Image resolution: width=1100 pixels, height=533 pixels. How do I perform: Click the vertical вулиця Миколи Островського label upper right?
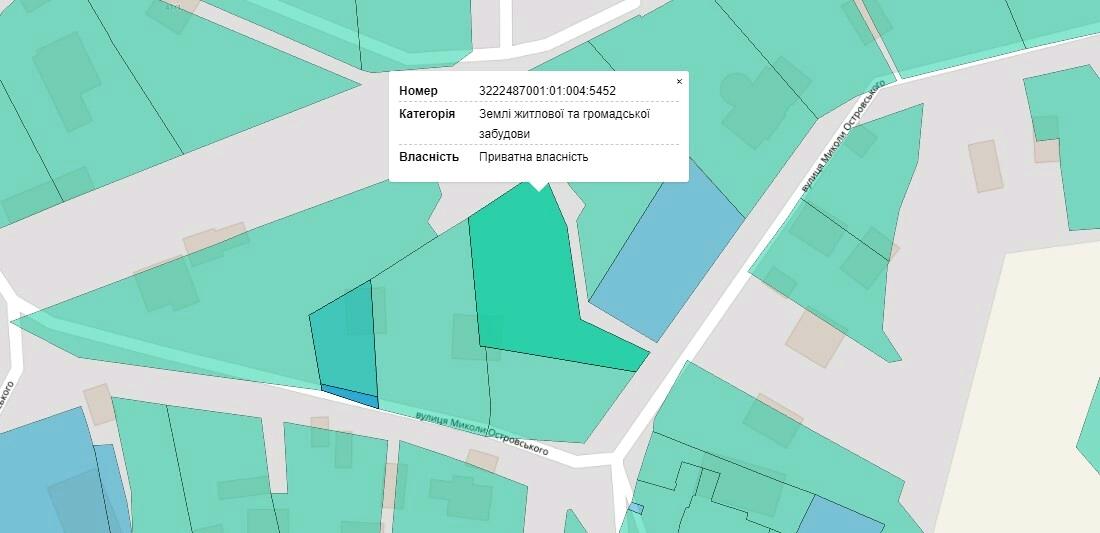coord(843,138)
